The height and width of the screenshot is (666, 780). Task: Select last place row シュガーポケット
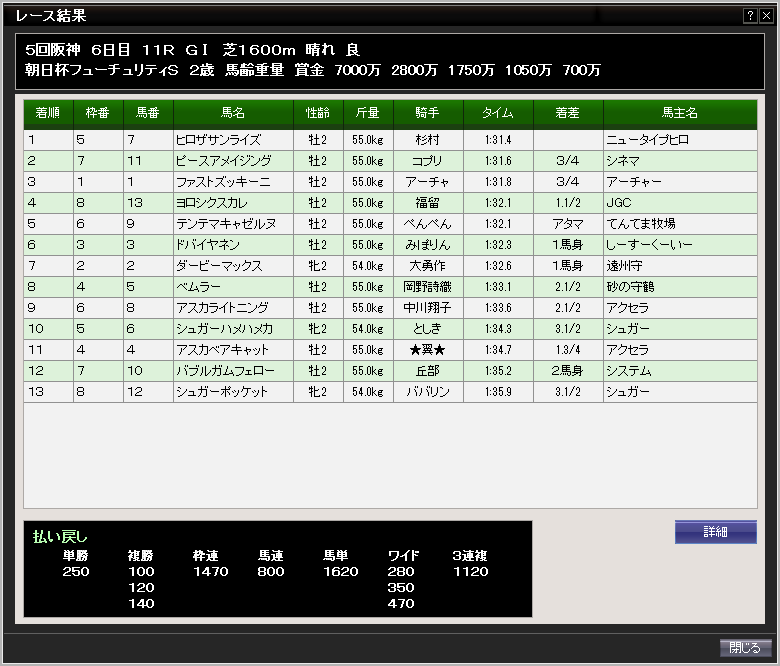(232, 392)
